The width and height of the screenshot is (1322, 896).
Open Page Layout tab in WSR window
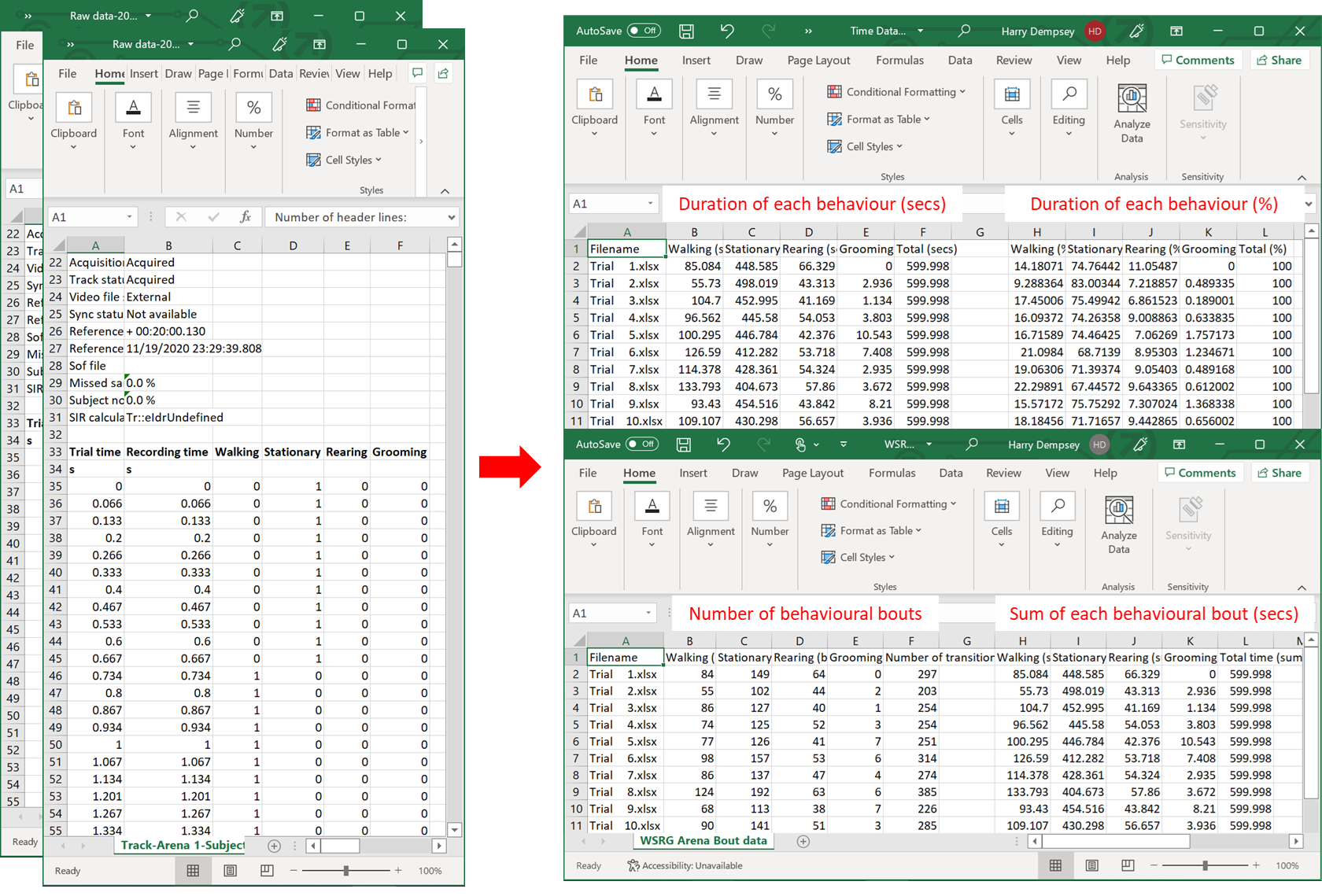813,473
